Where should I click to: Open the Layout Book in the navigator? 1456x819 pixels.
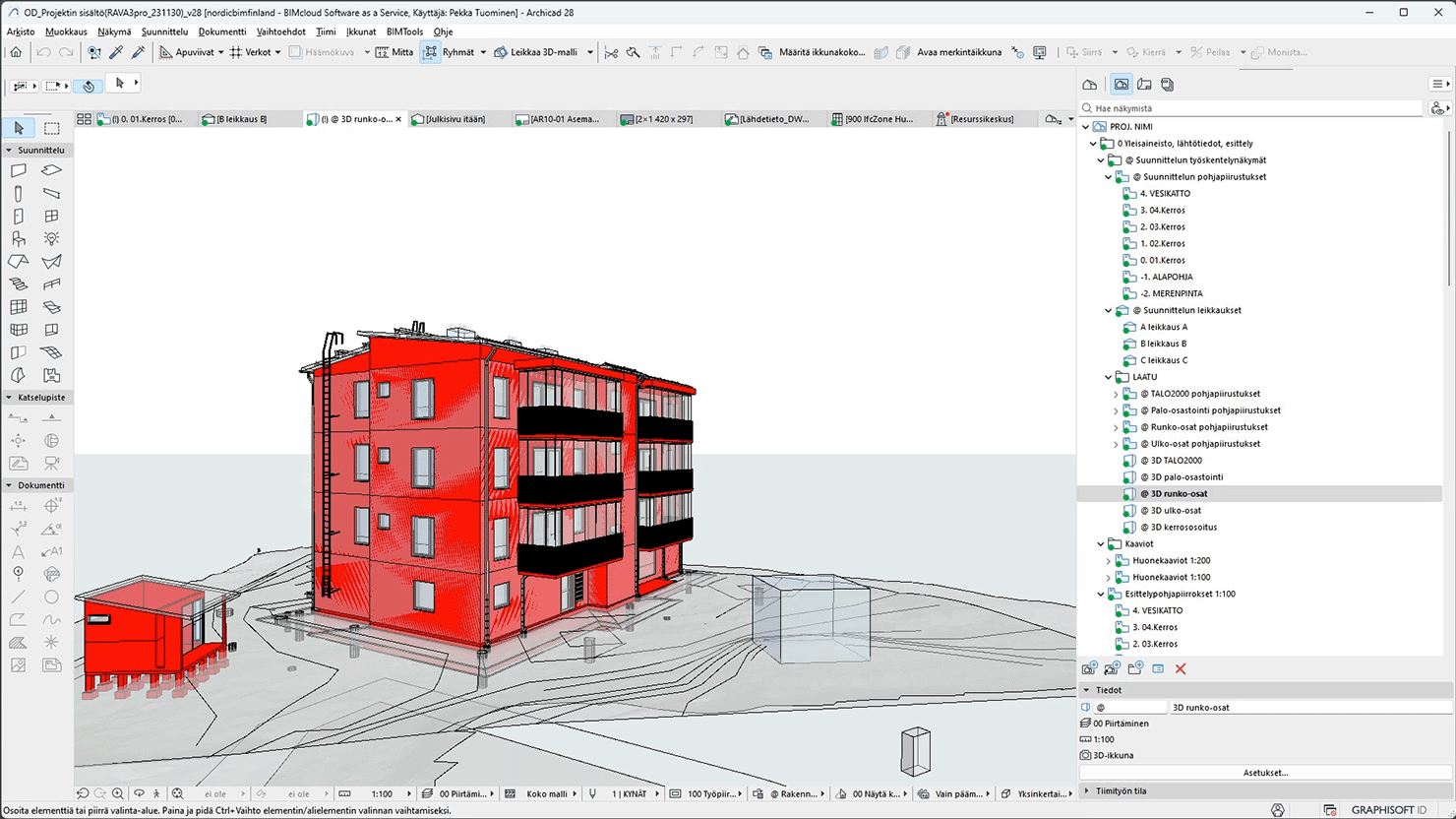click(1144, 85)
